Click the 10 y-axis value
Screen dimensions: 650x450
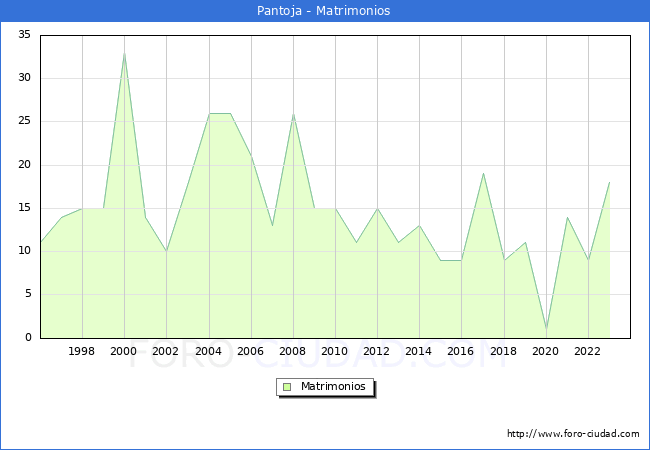[x=24, y=251]
